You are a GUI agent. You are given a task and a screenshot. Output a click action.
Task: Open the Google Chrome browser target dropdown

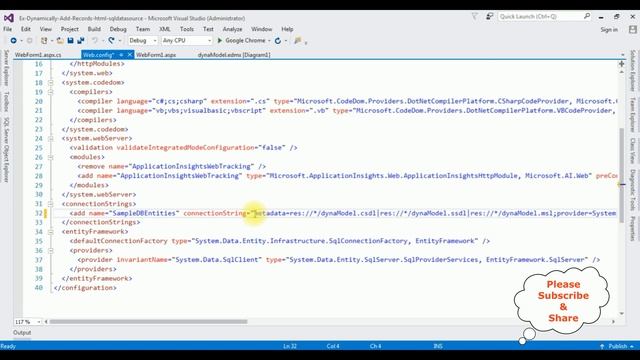click(269, 40)
